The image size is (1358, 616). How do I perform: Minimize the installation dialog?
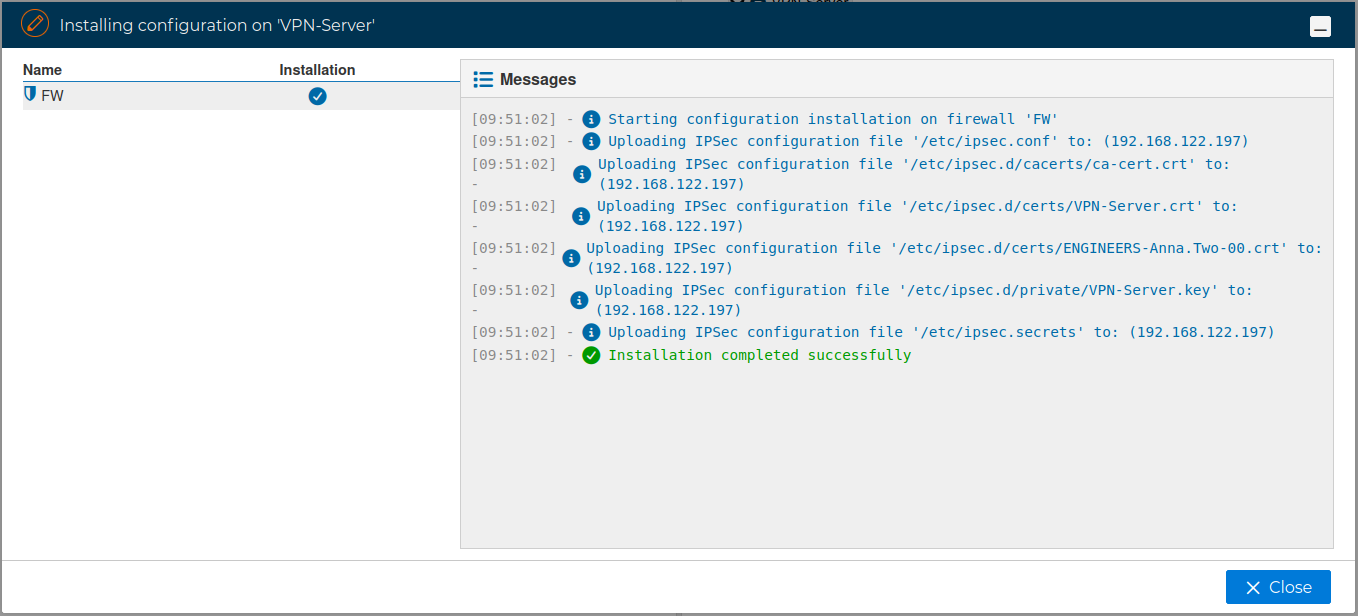point(1320,27)
